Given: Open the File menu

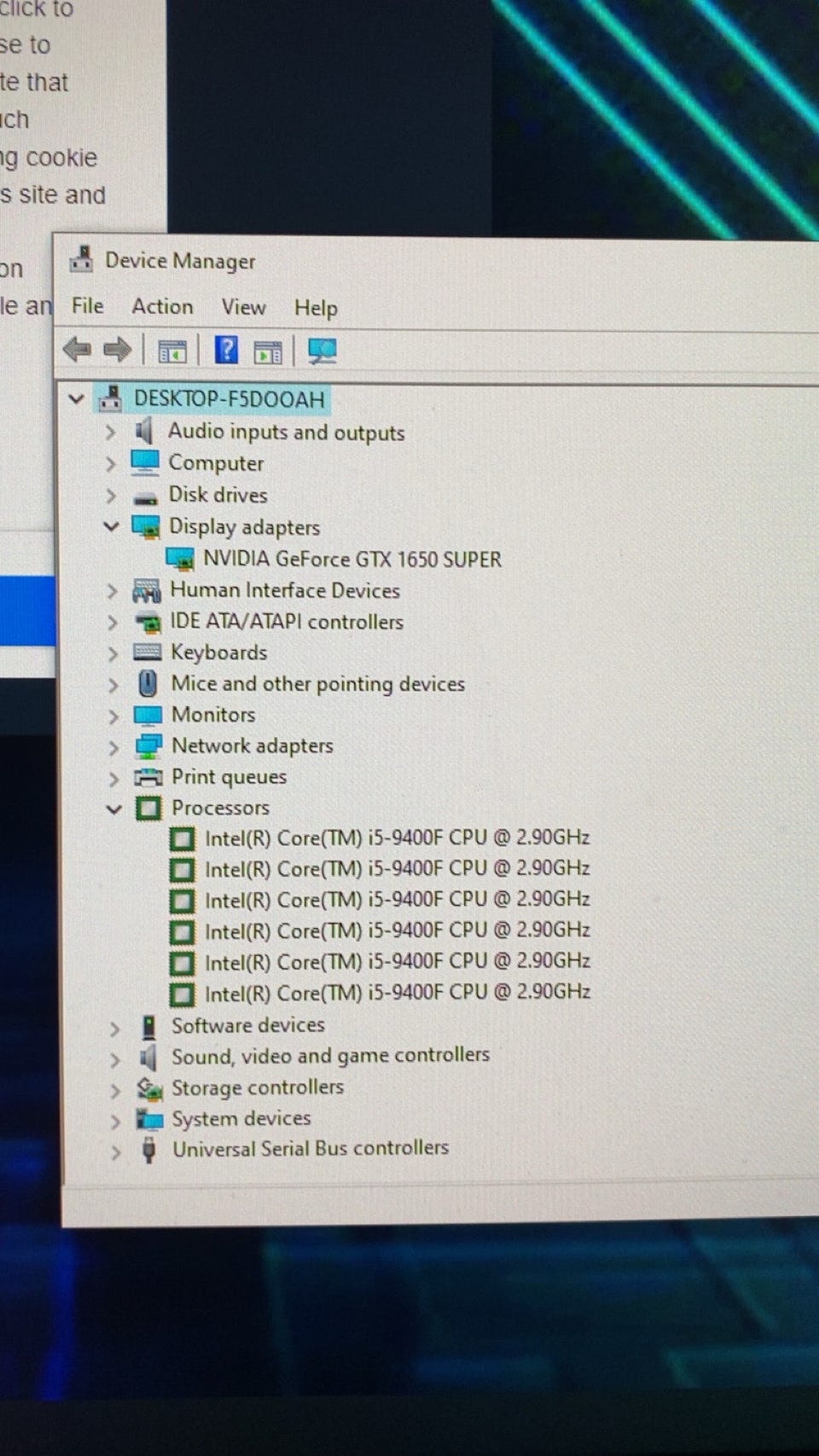Looking at the screenshot, I should point(88,306).
